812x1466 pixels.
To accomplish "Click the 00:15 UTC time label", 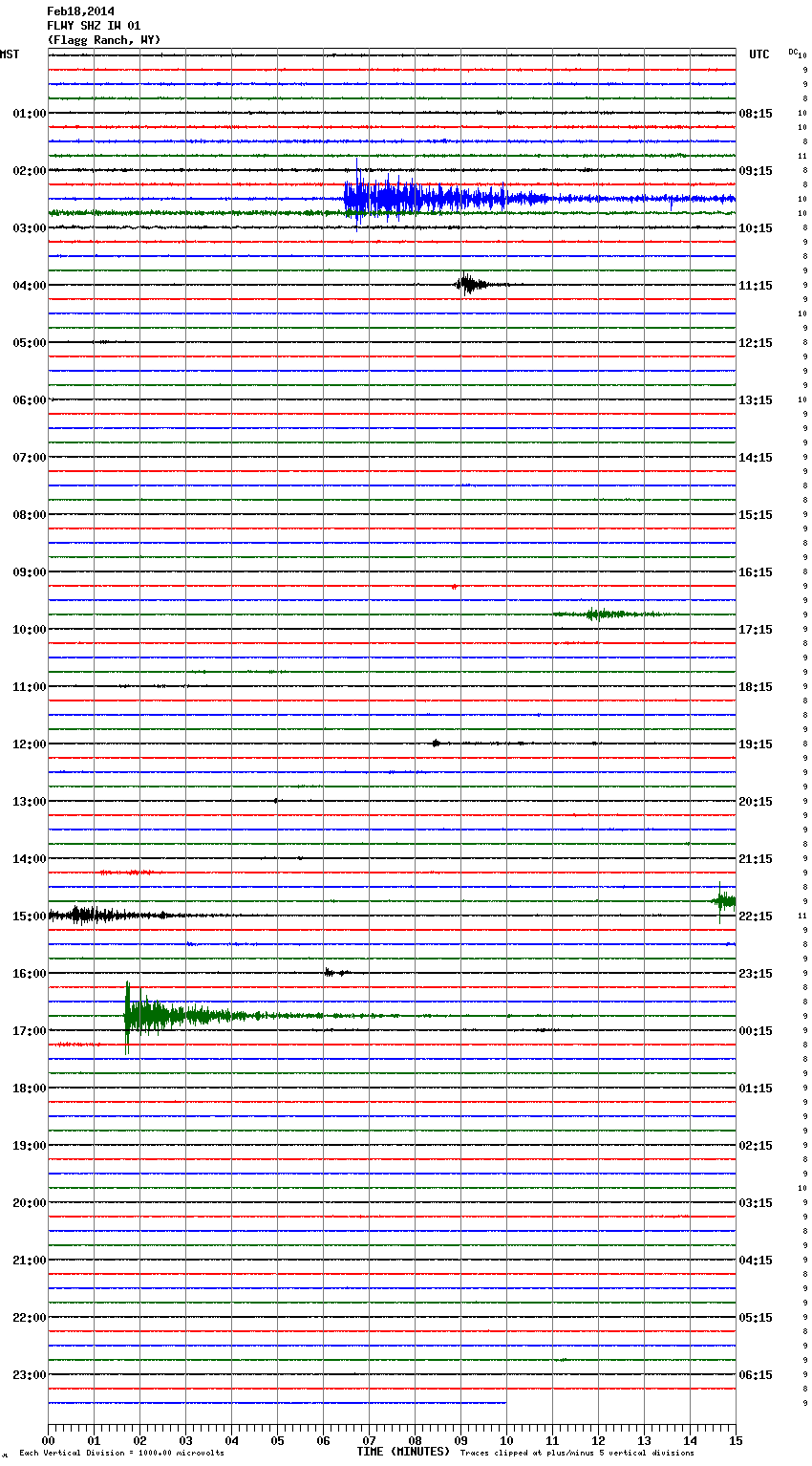I will coord(756,1031).
